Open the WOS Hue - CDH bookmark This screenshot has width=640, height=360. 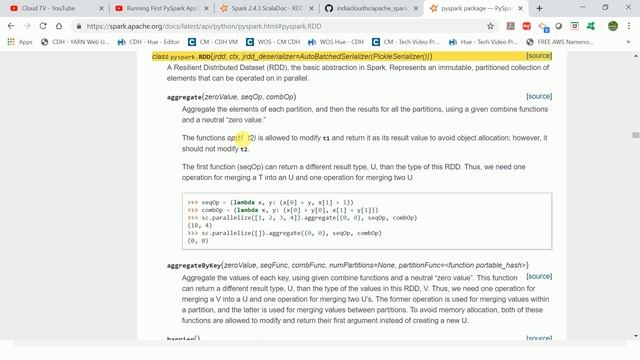point(336,42)
